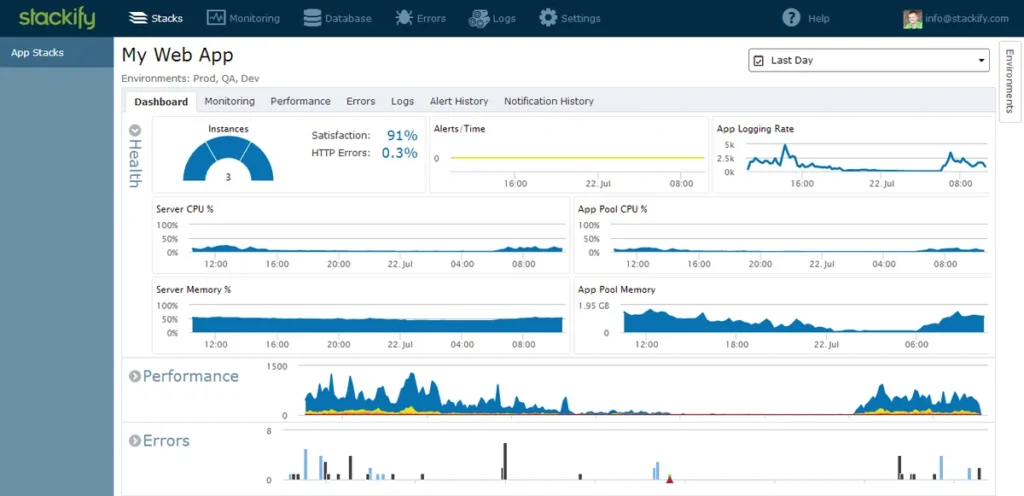Viewport: 1024px width, 496px height.
Task: Click the Logs icon in navigation bar
Action: point(479,18)
